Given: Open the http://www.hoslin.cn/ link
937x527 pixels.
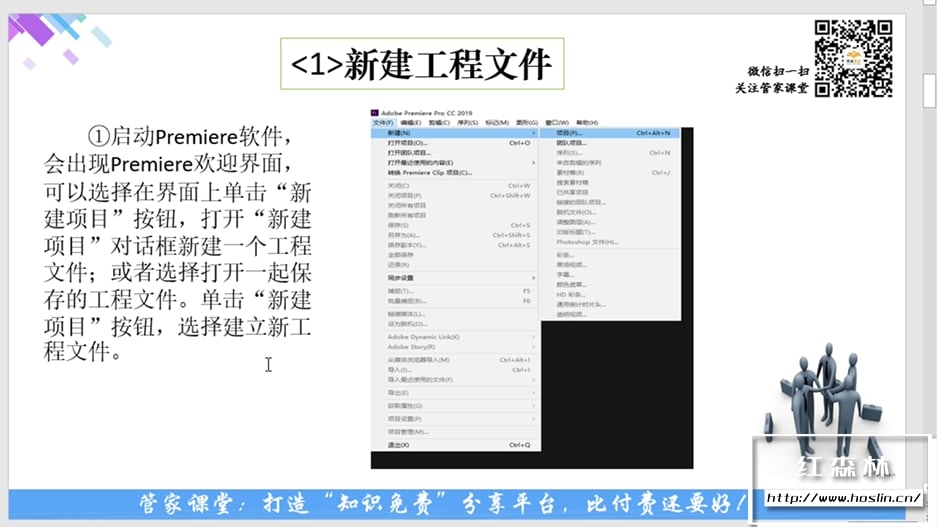Looking at the screenshot, I should [x=843, y=498].
